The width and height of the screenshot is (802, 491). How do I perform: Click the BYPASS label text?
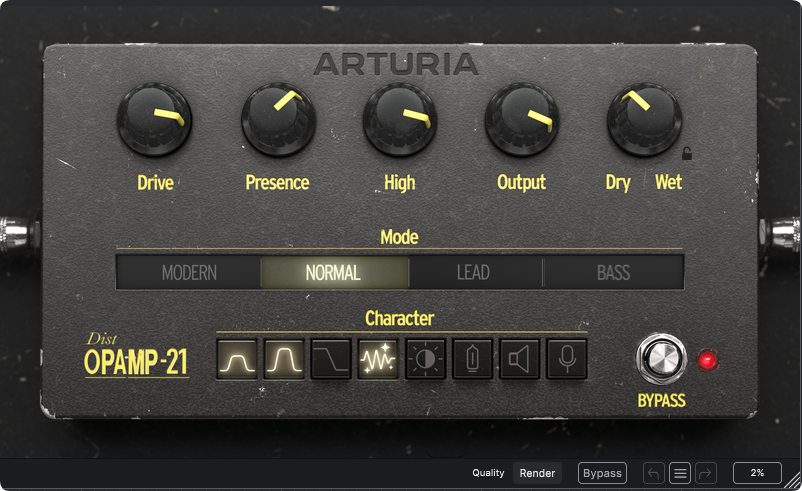(661, 400)
